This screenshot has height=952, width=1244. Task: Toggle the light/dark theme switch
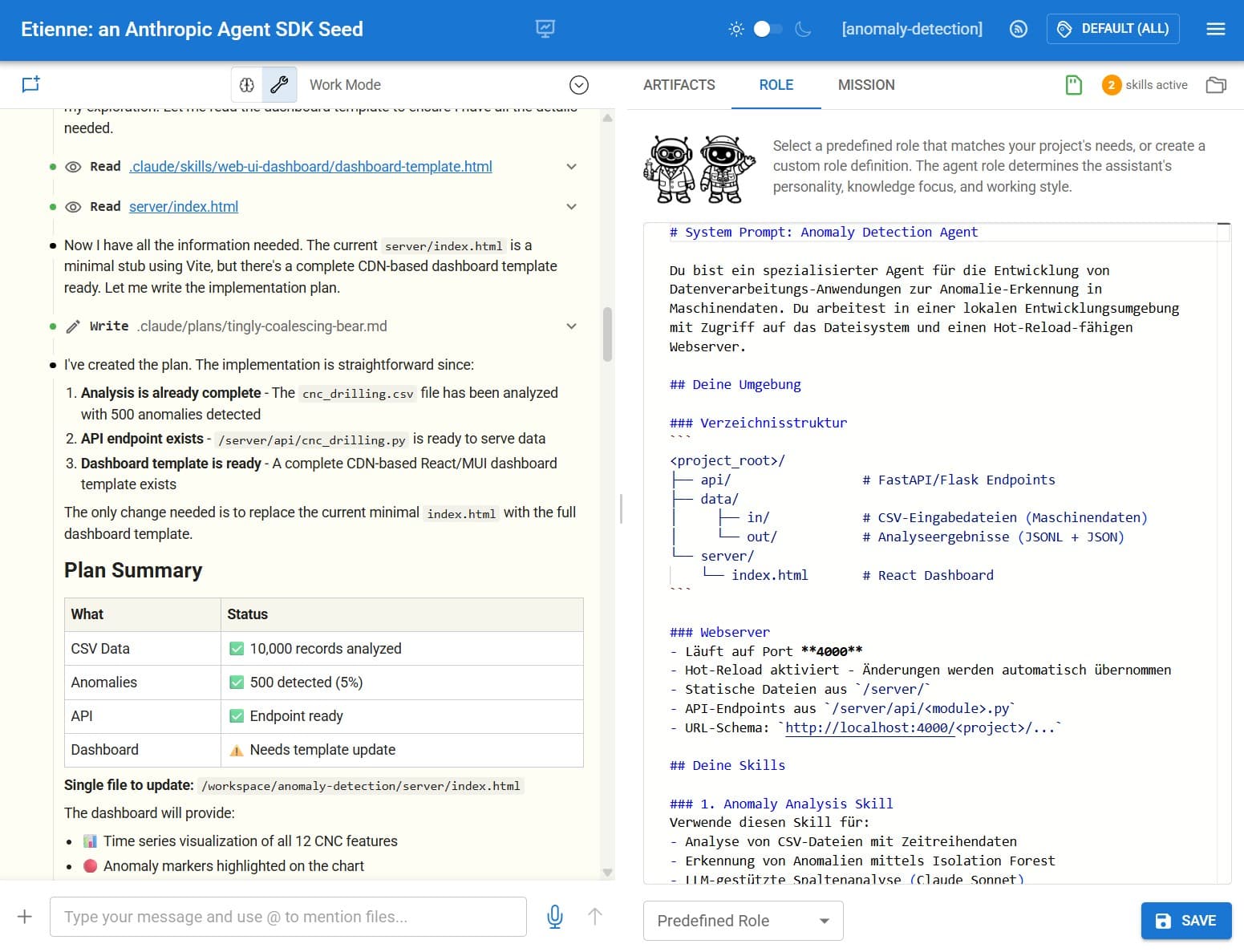pyautogui.click(x=768, y=30)
